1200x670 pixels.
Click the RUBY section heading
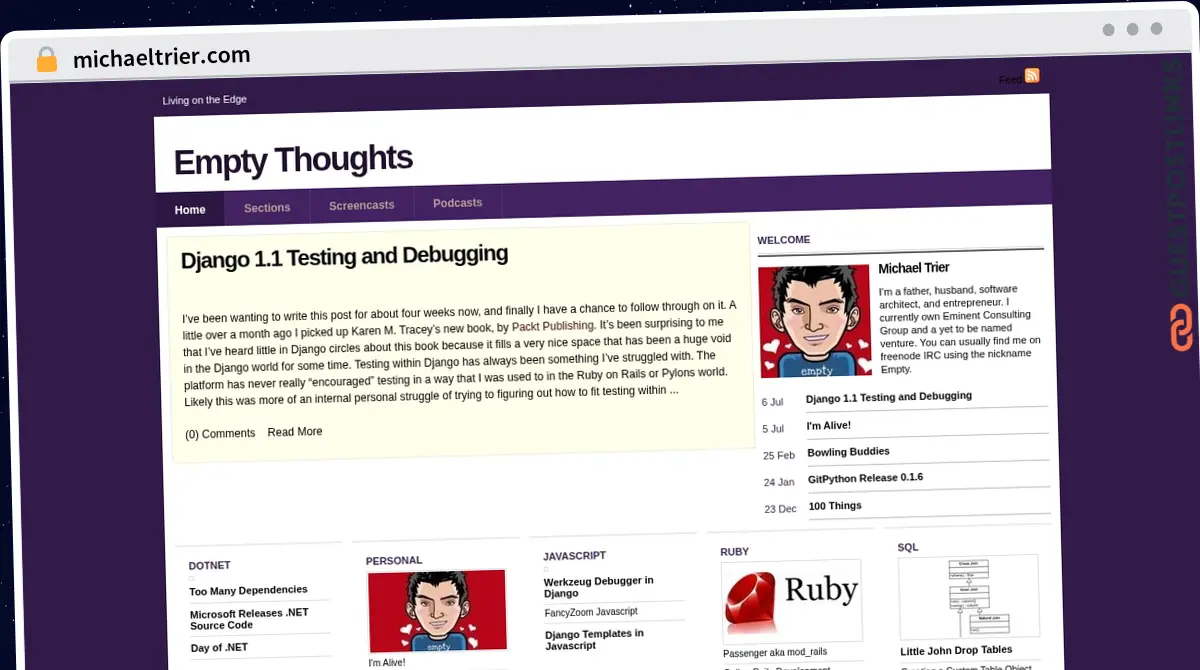pyautogui.click(x=734, y=552)
